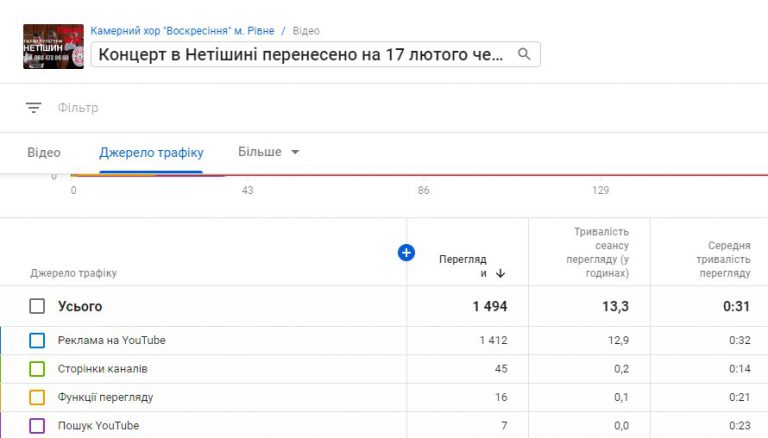Switch to the Відео tab
Image resolution: width=768 pixels, height=438 pixels.
click(x=44, y=153)
